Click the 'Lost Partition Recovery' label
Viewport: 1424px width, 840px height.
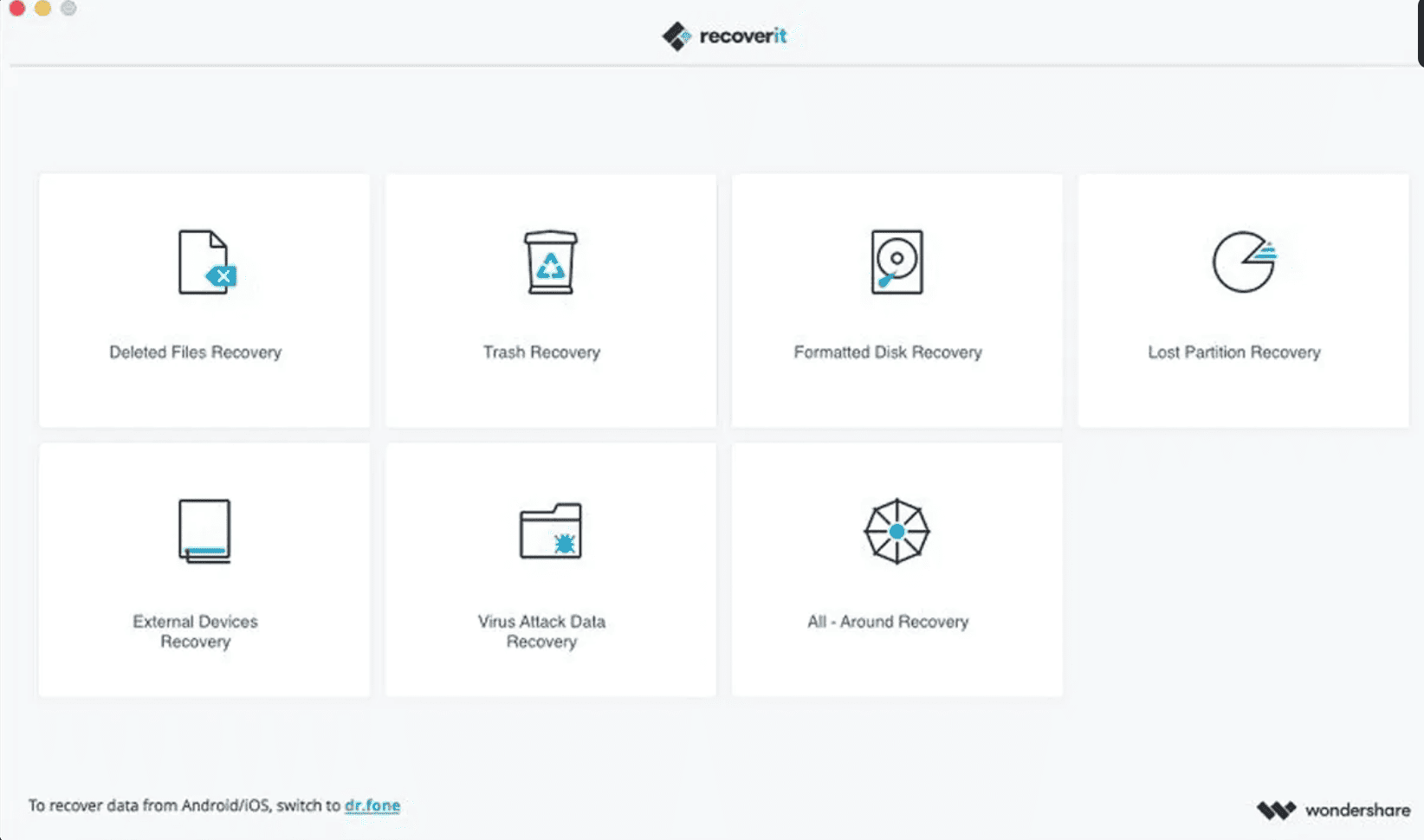tap(1234, 352)
